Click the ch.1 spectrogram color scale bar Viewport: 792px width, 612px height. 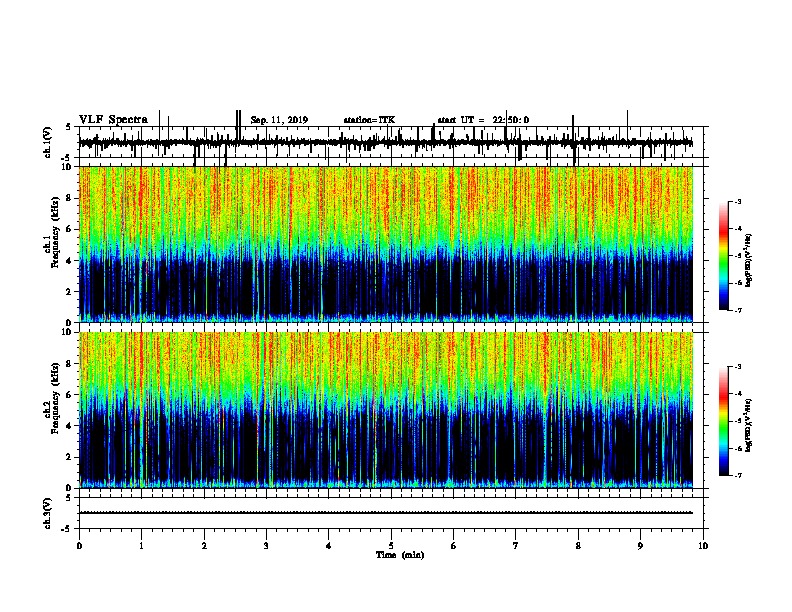pyautogui.click(x=724, y=256)
